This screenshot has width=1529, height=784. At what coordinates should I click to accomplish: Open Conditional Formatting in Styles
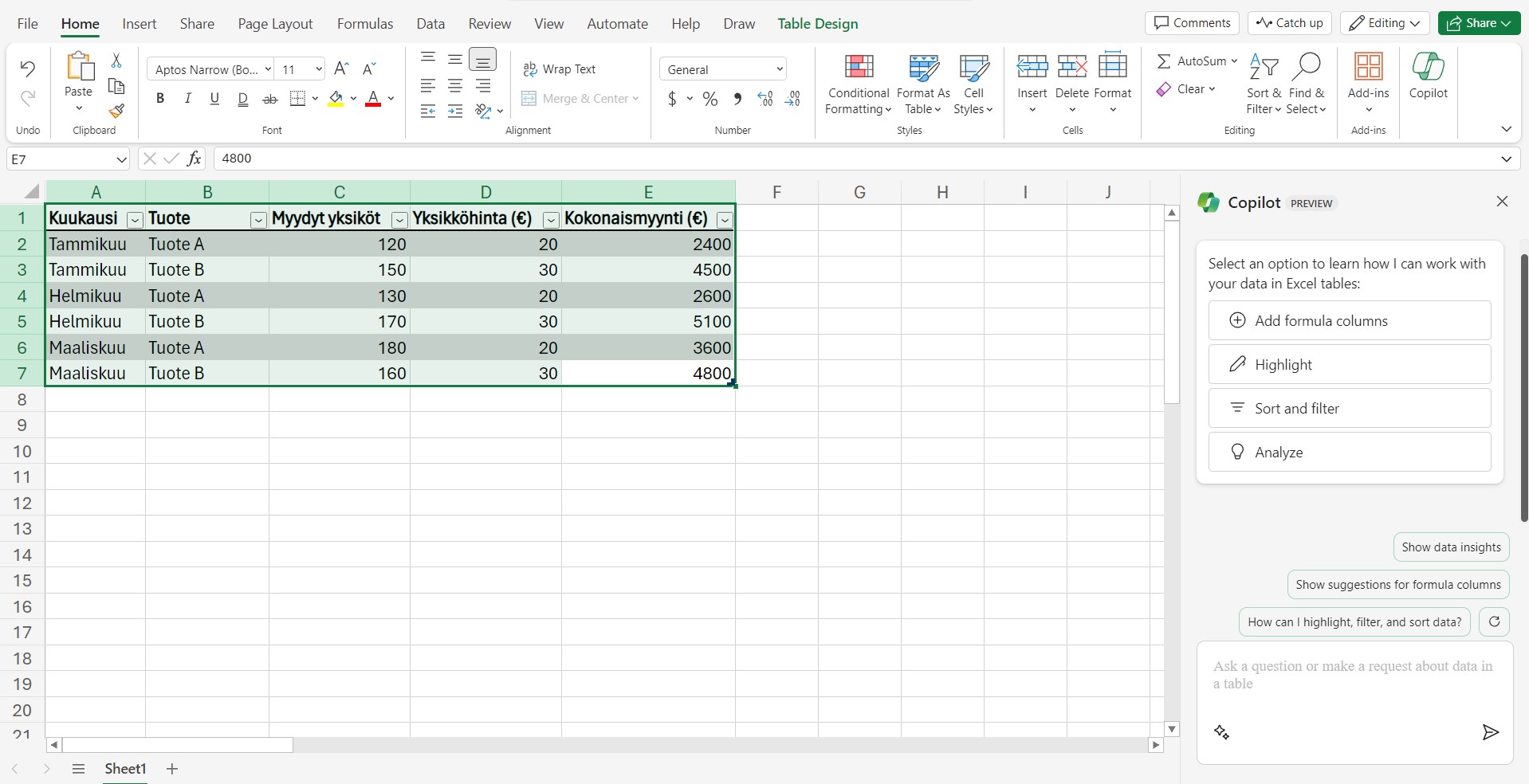point(858,84)
